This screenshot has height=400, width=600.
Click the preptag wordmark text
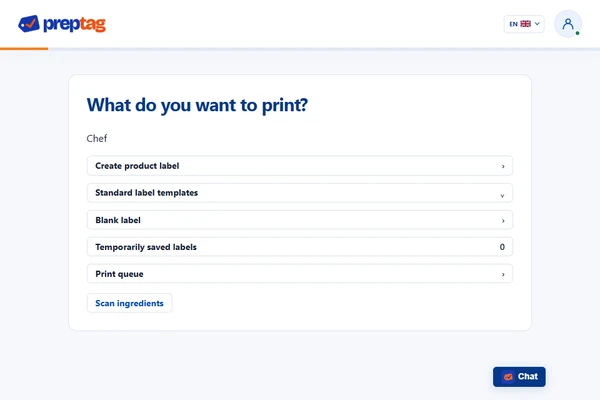tap(74, 24)
